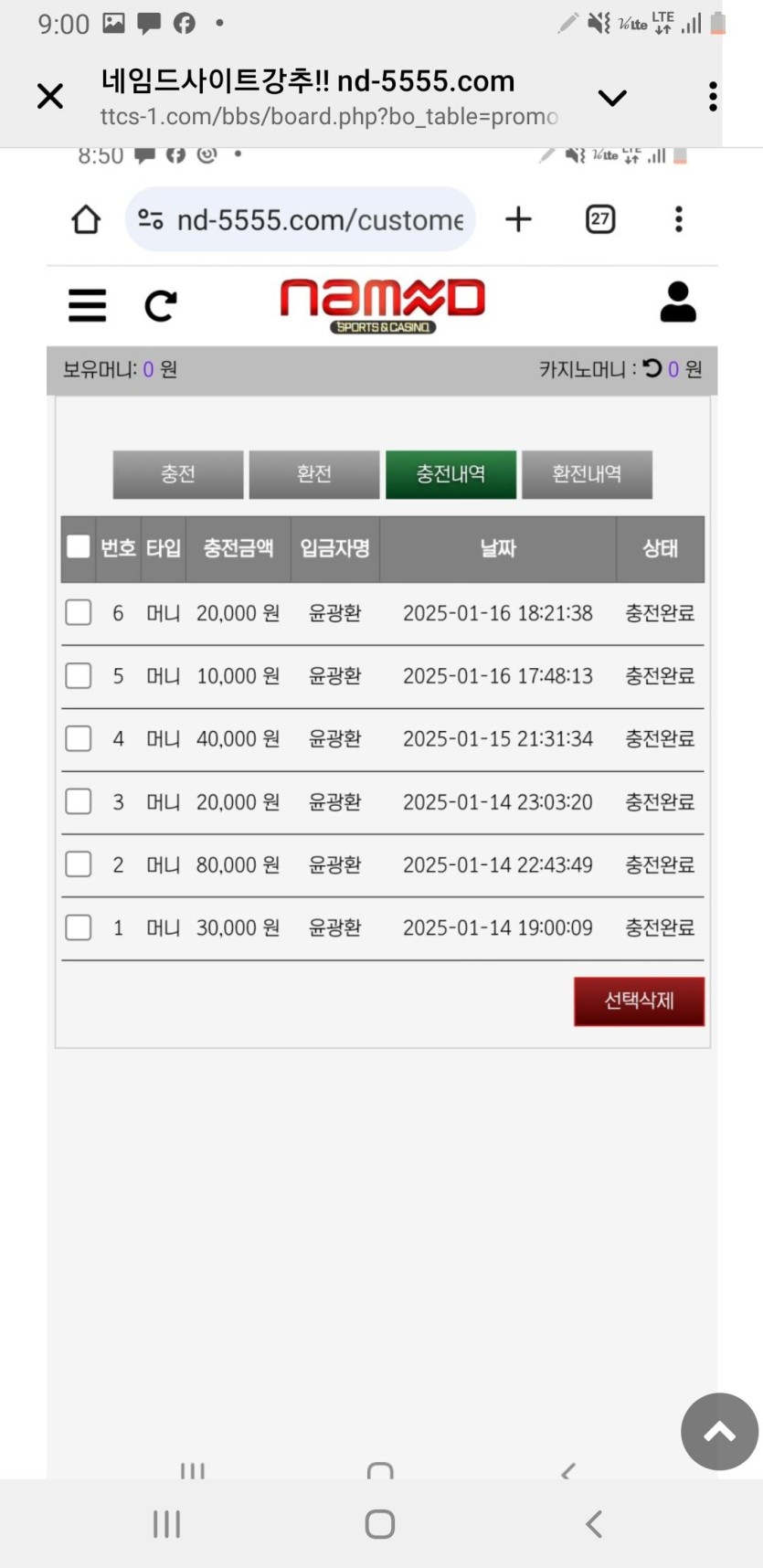Open the in-app browser three-dot menu
Image resolution: width=763 pixels, height=1568 pixels.
(713, 97)
